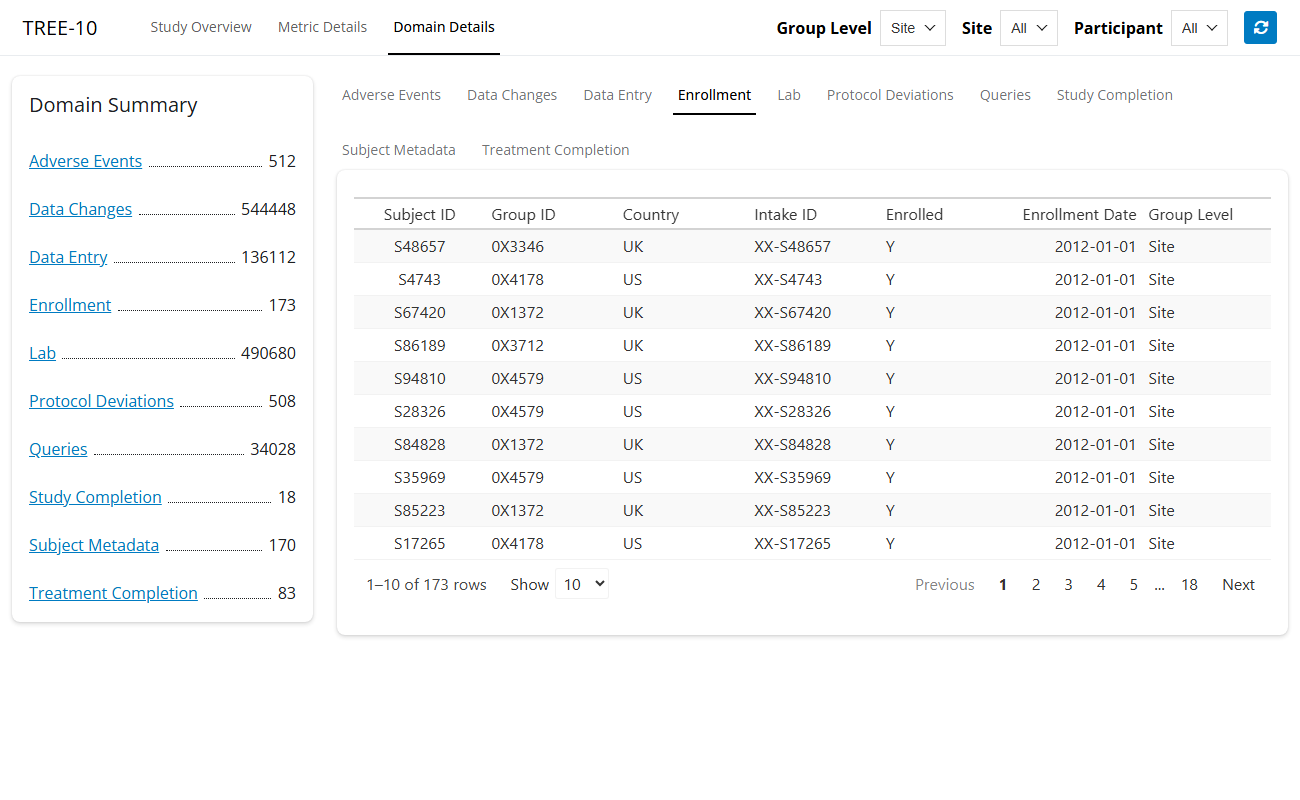Click Adverse Events link in Domain Summary
Screen dimensions: 1300x800
[x=86, y=161]
